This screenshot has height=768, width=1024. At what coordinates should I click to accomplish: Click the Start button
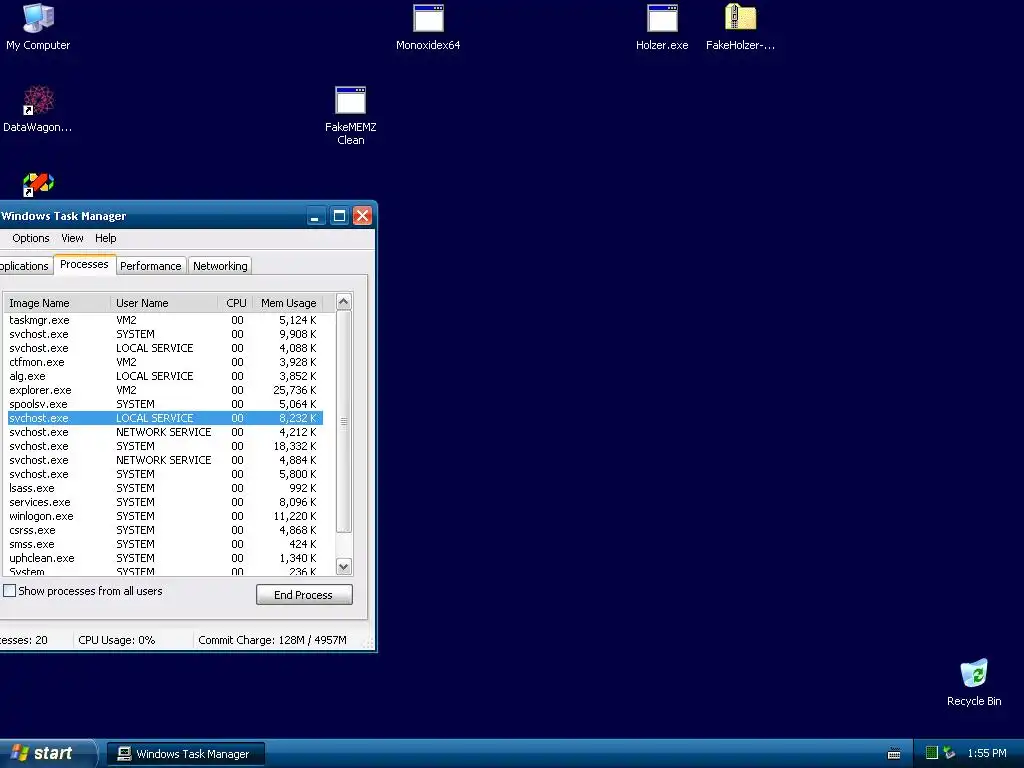click(47, 753)
